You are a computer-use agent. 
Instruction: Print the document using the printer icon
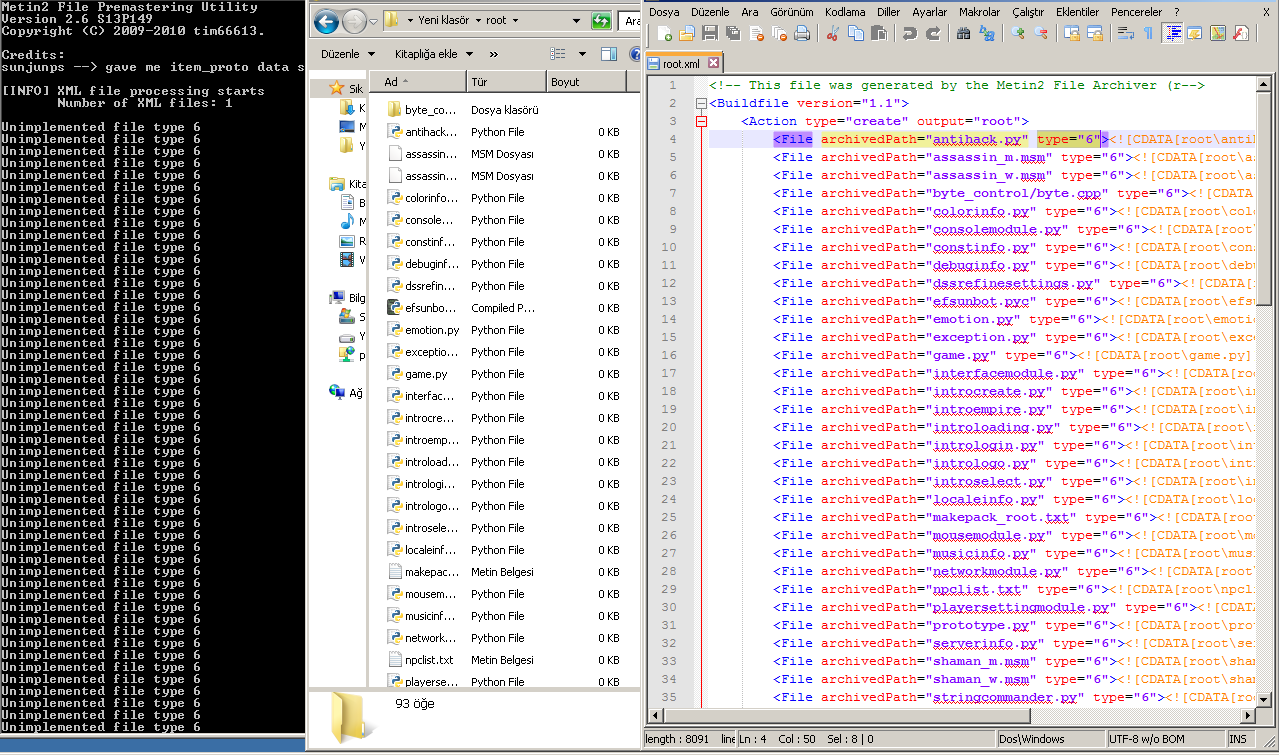(x=802, y=34)
